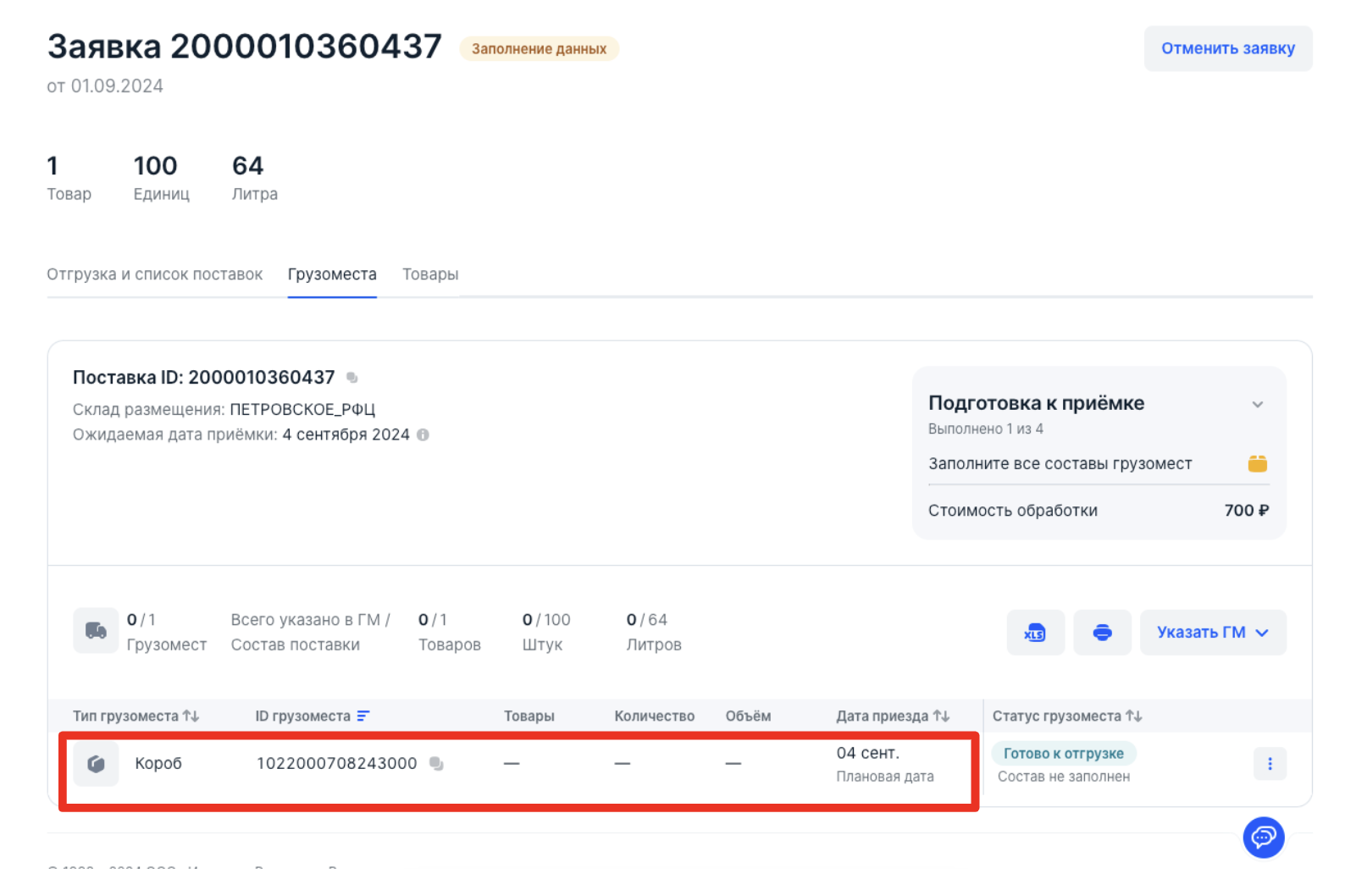The width and height of the screenshot is (1345, 896).
Task: Click the 4 сентября 2024 expected date
Action: click(346, 434)
